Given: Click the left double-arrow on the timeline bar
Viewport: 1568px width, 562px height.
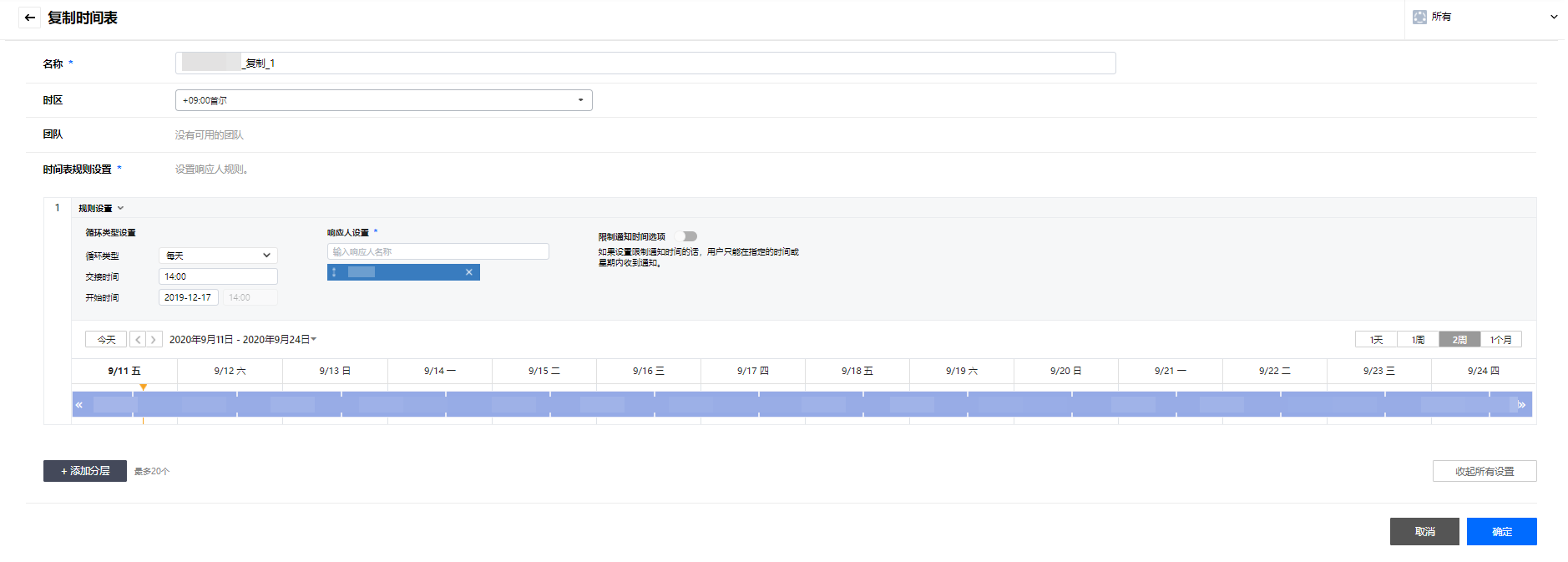Looking at the screenshot, I should [x=79, y=405].
